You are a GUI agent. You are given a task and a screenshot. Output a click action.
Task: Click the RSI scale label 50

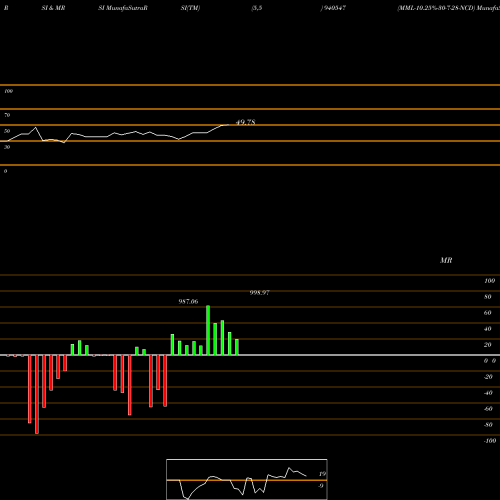[x=7, y=131]
